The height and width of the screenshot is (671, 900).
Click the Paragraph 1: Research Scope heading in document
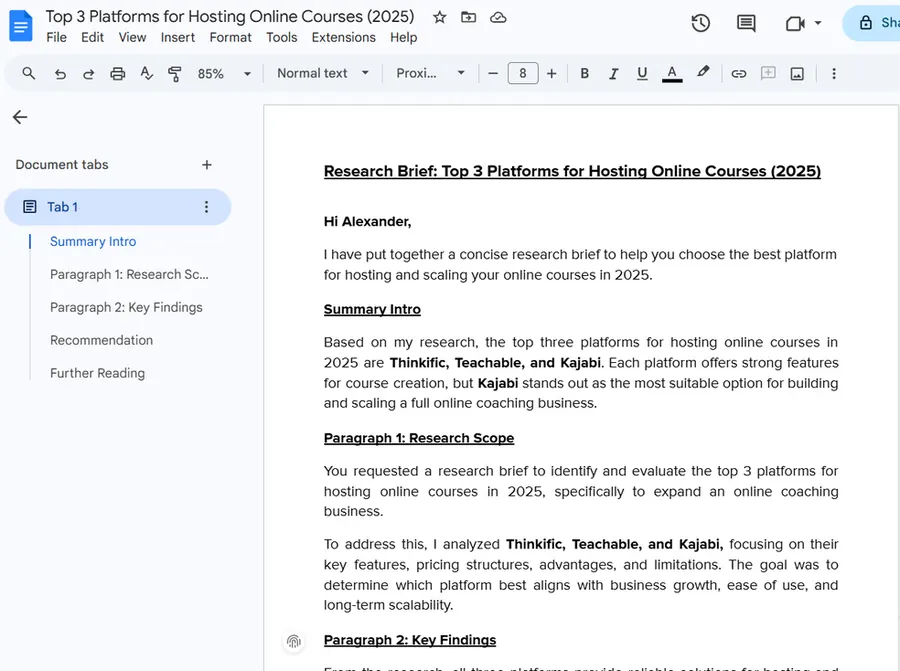click(x=419, y=438)
